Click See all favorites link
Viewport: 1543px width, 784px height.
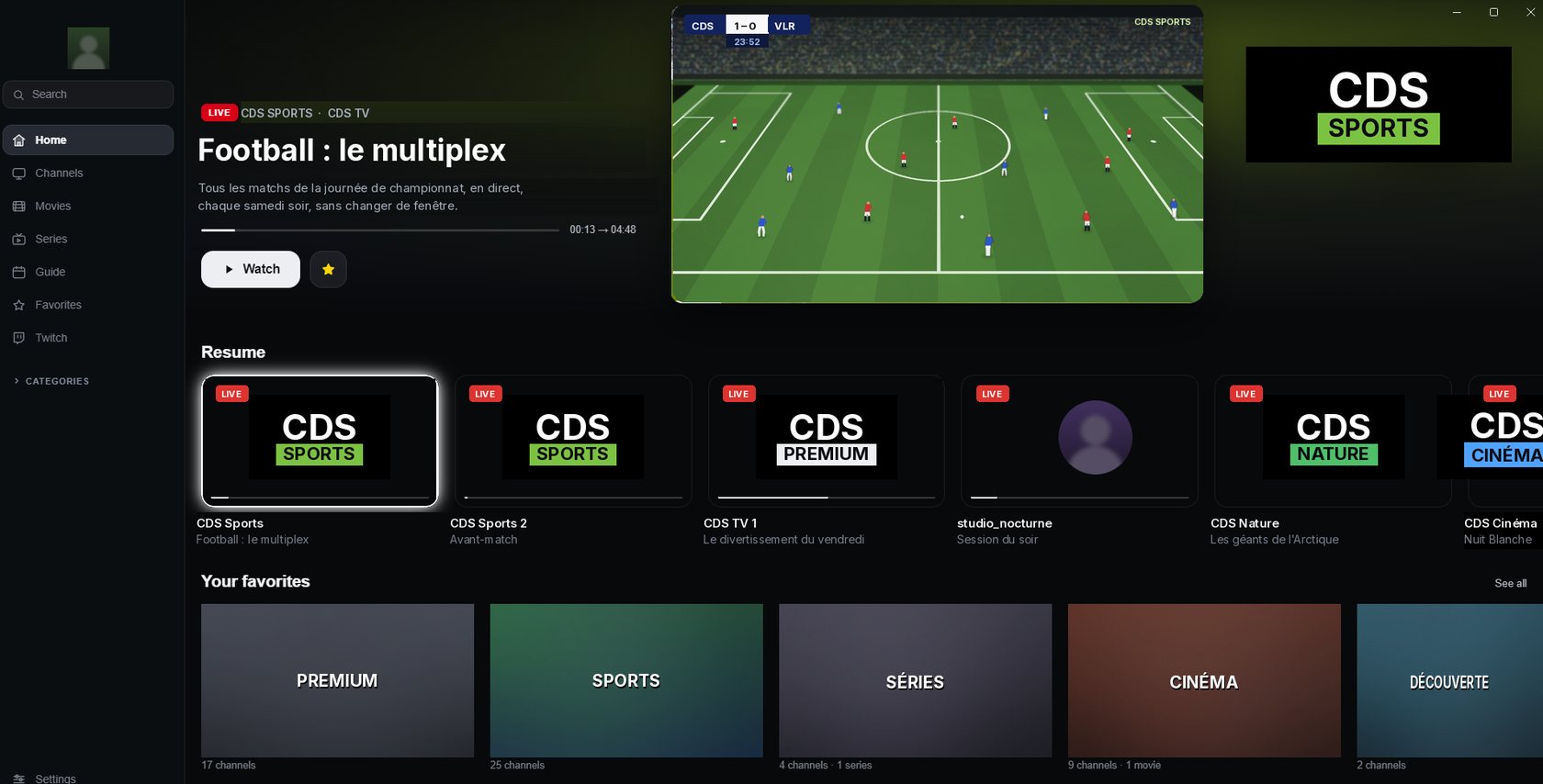[1511, 584]
